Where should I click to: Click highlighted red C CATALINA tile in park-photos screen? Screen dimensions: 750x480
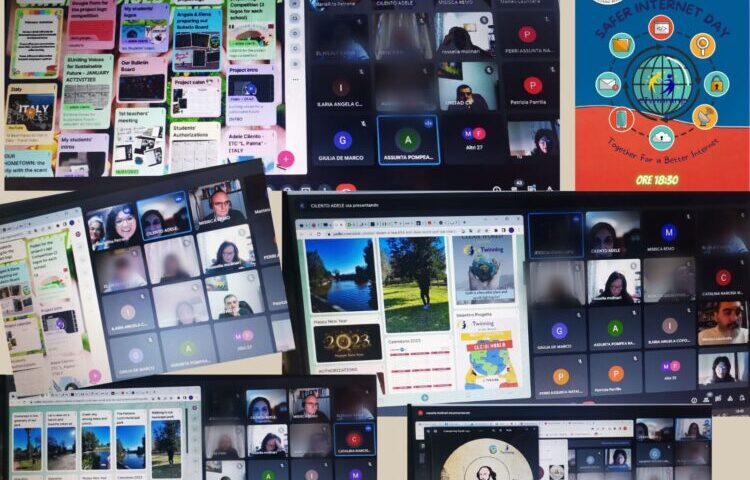[354, 438]
